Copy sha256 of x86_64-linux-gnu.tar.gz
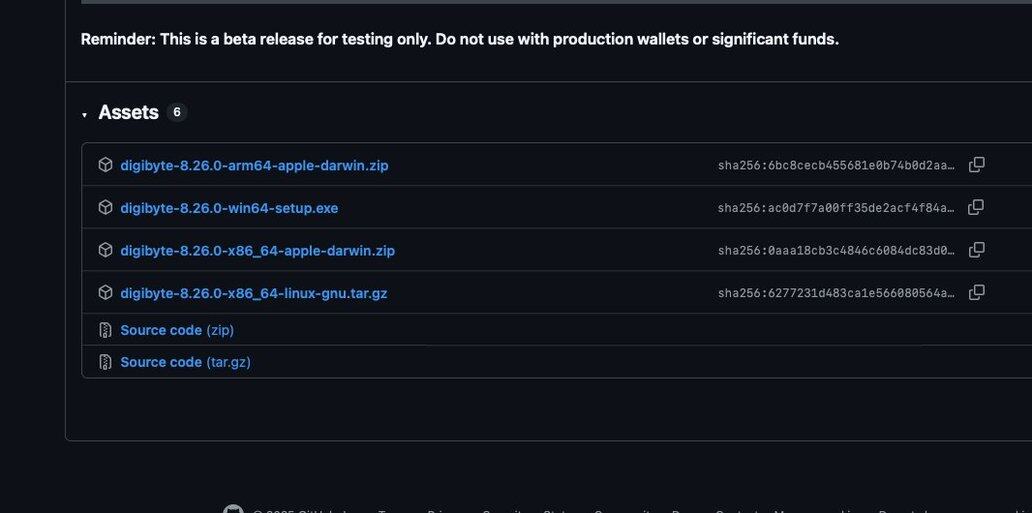The height and width of the screenshot is (513, 1032). (977, 292)
